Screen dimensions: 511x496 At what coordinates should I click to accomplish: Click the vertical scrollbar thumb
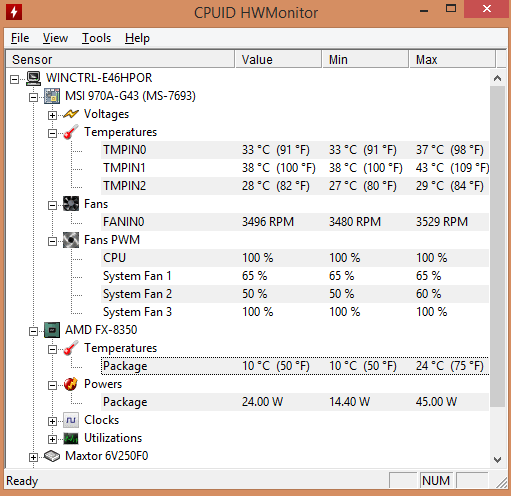[x=497, y=247]
